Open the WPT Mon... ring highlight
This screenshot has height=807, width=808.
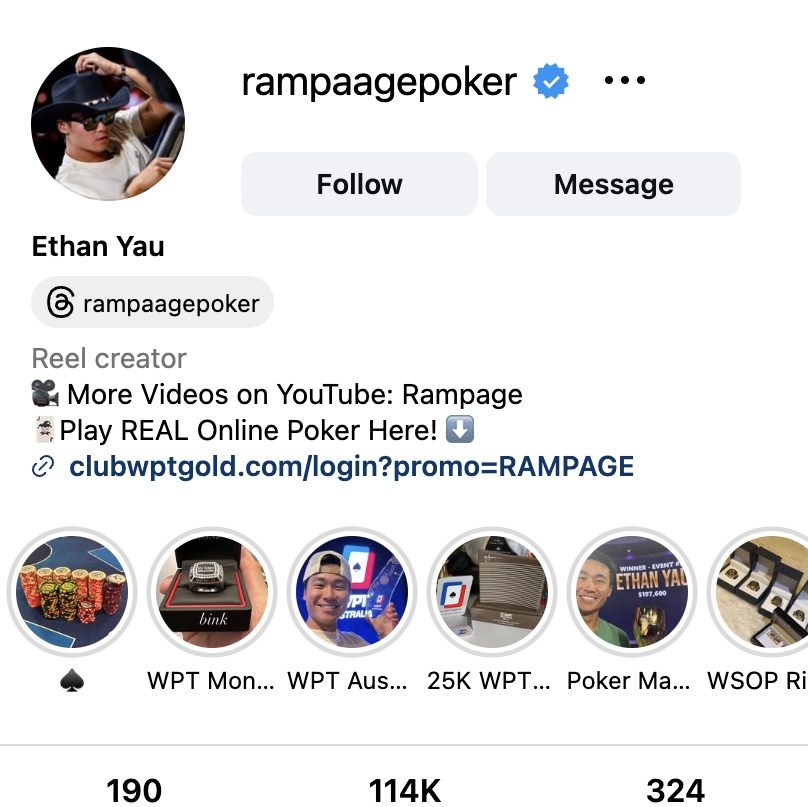[x=212, y=592]
